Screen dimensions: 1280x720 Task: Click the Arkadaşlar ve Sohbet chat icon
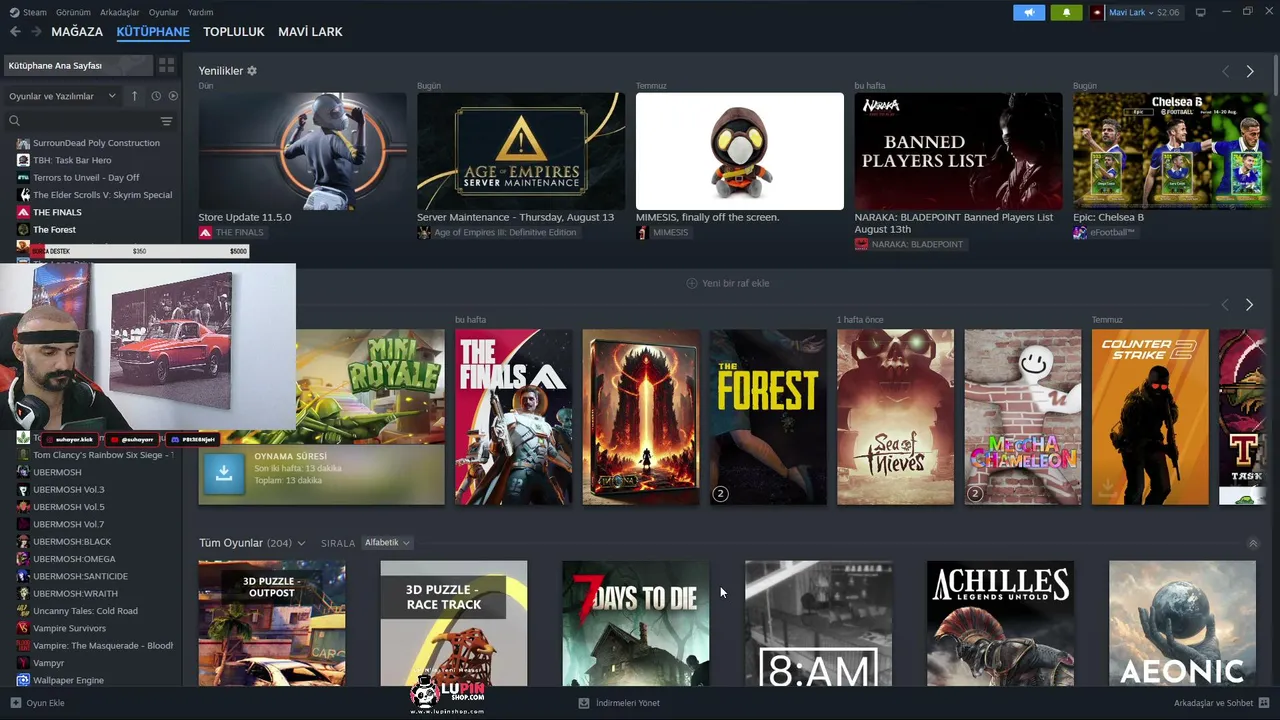tap(1264, 703)
